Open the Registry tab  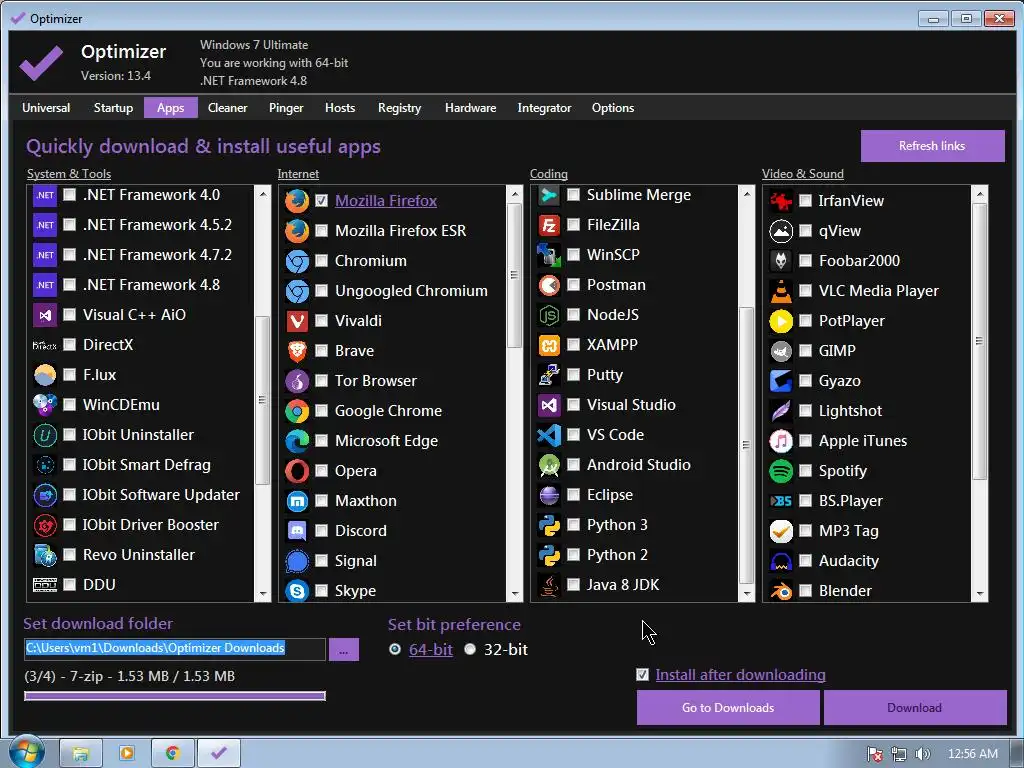(x=400, y=108)
